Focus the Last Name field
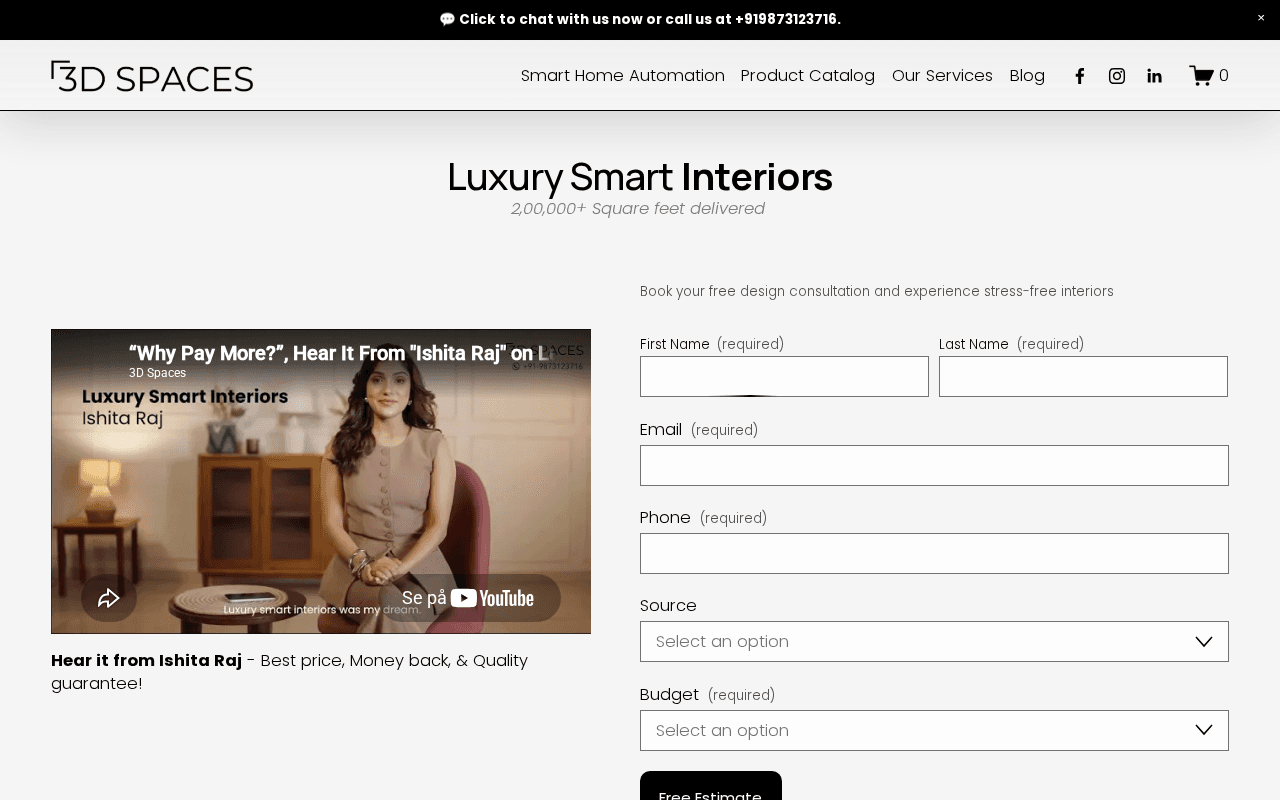 click(x=1083, y=377)
